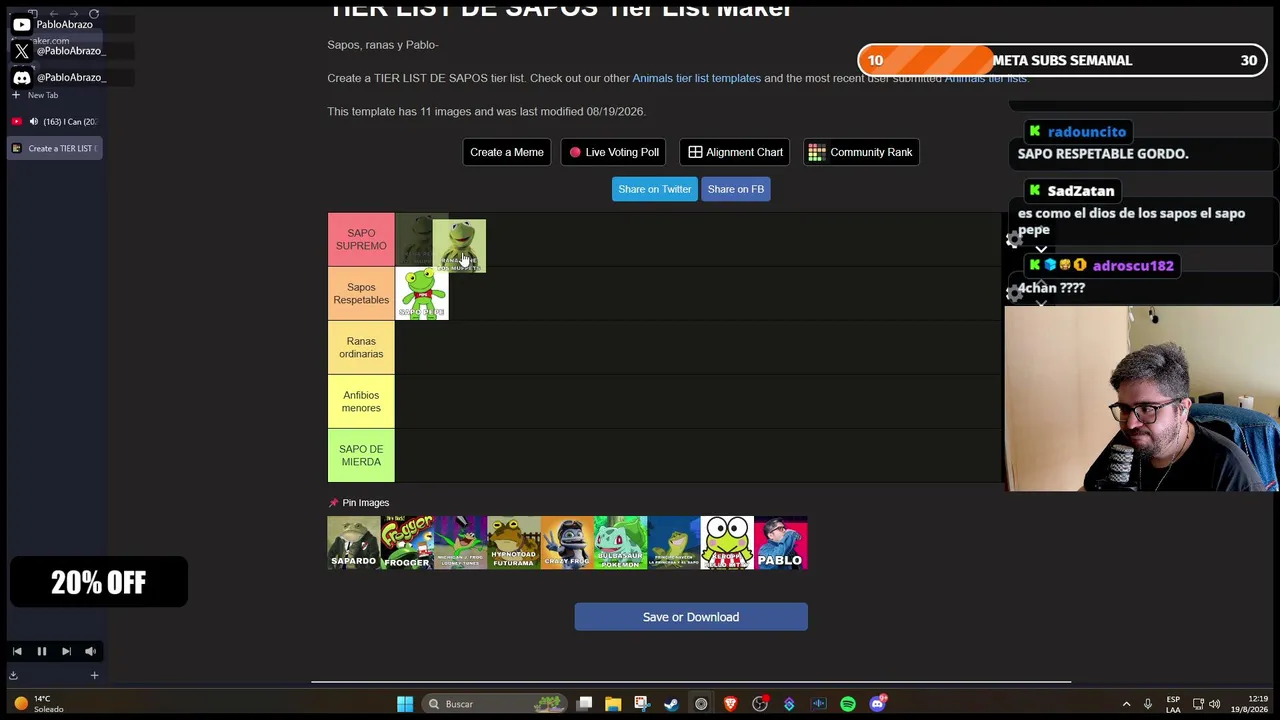Skip to previous track in media controls
The width and height of the screenshot is (1280, 720).
click(17, 651)
